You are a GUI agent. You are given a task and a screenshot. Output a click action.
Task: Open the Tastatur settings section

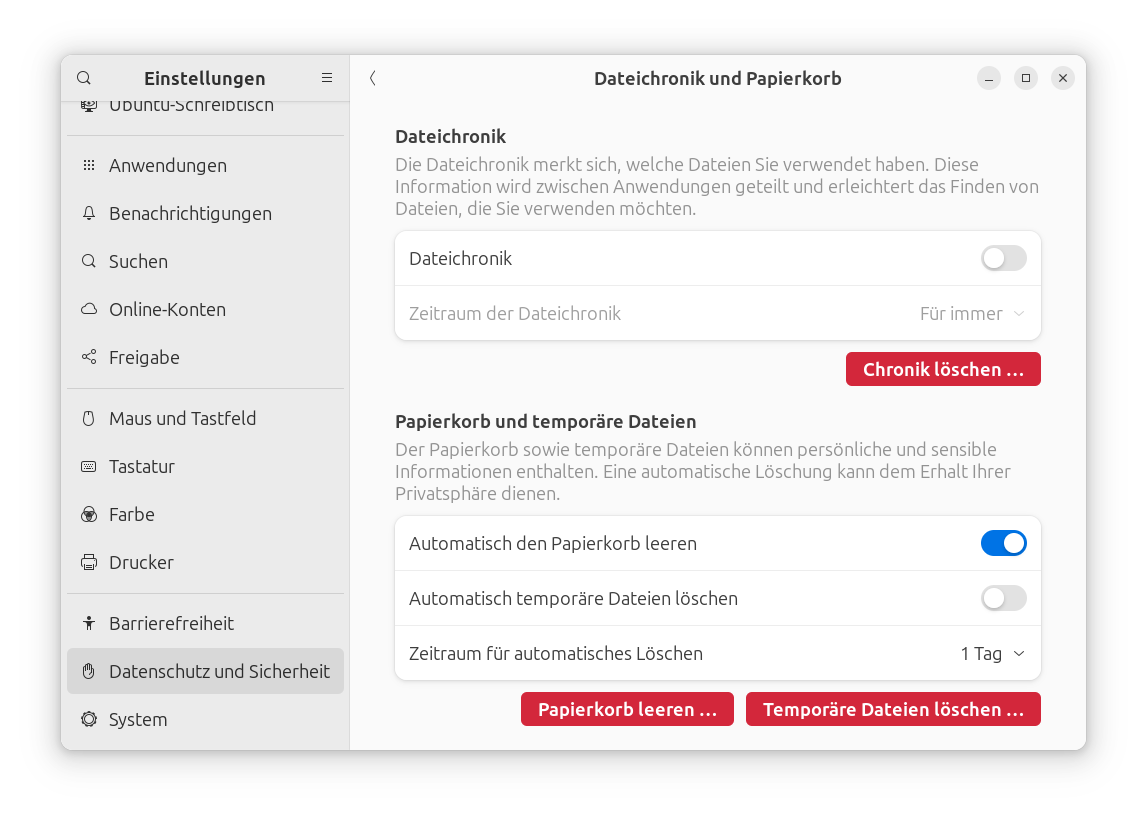tap(142, 466)
